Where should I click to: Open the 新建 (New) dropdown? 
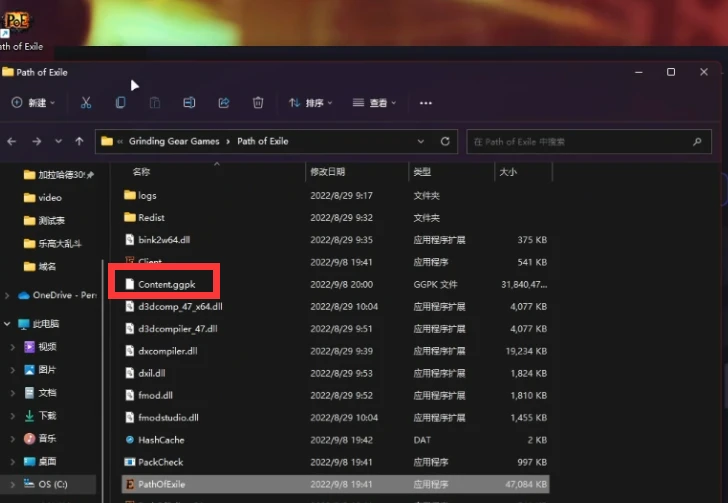coord(33,103)
